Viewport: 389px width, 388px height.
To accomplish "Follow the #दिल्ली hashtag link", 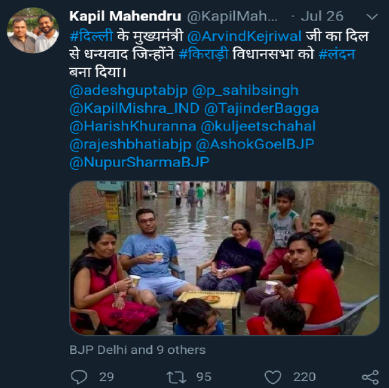I will [91, 36].
